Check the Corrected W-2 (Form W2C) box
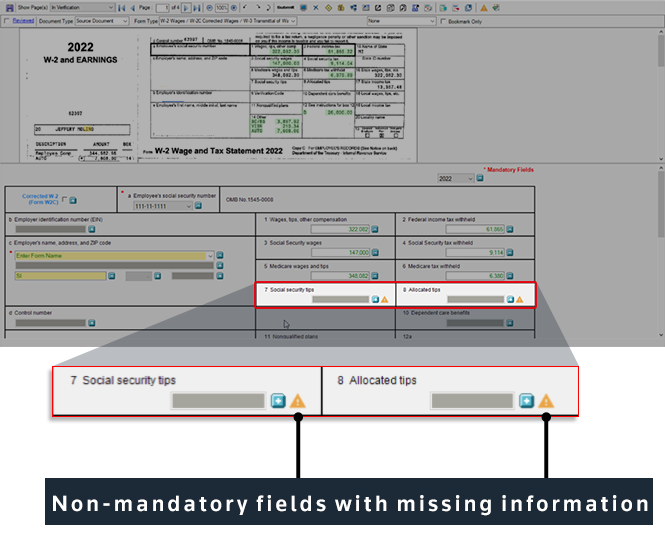 pyautogui.click(x=64, y=199)
